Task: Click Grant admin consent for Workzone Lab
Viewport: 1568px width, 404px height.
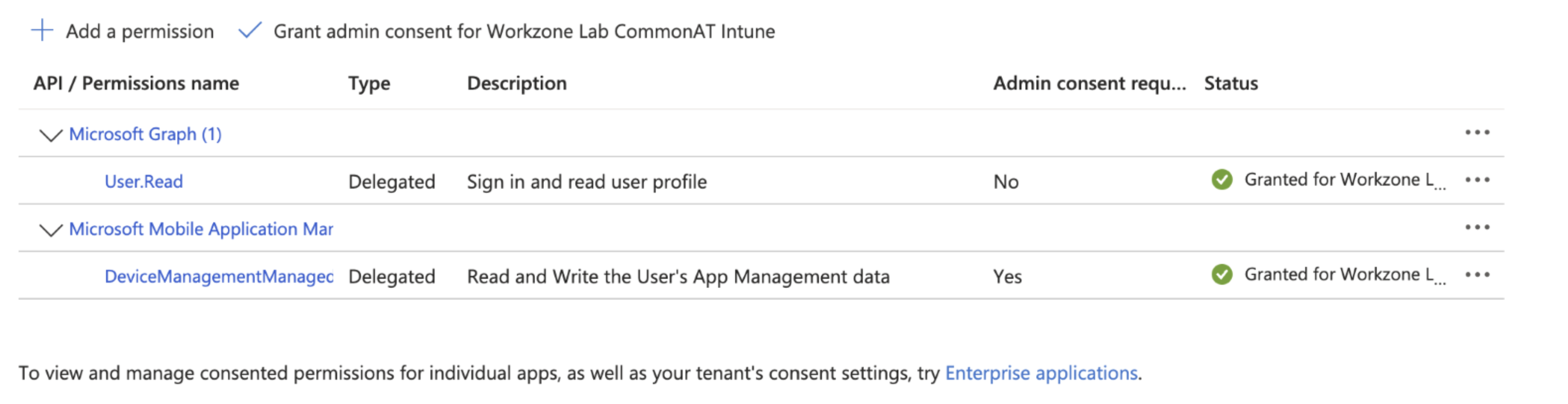Action: coord(523,31)
